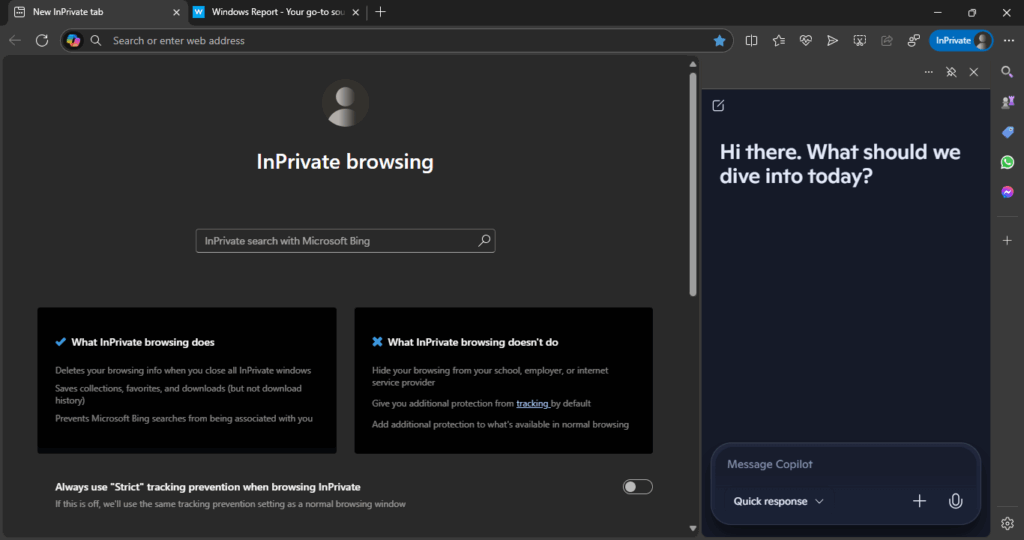Click 'Prevents Microsoft Bing searches' text
Image resolution: width=1024 pixels, height=540 pixels.
pos(184,419)
